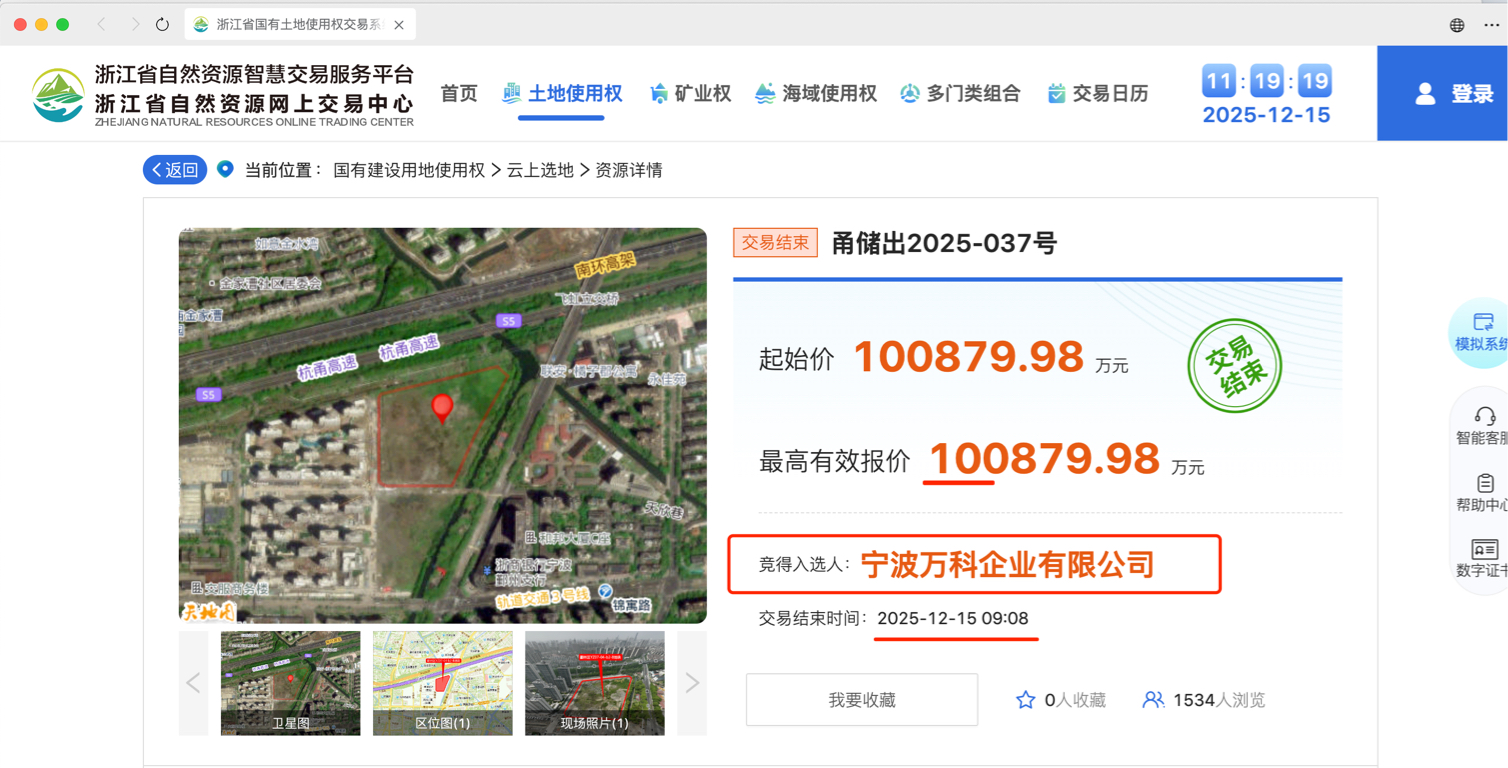Click the 土地使用权 buildings icon
The width and height of the screenshot is (1508, 768).
point(511,93)
